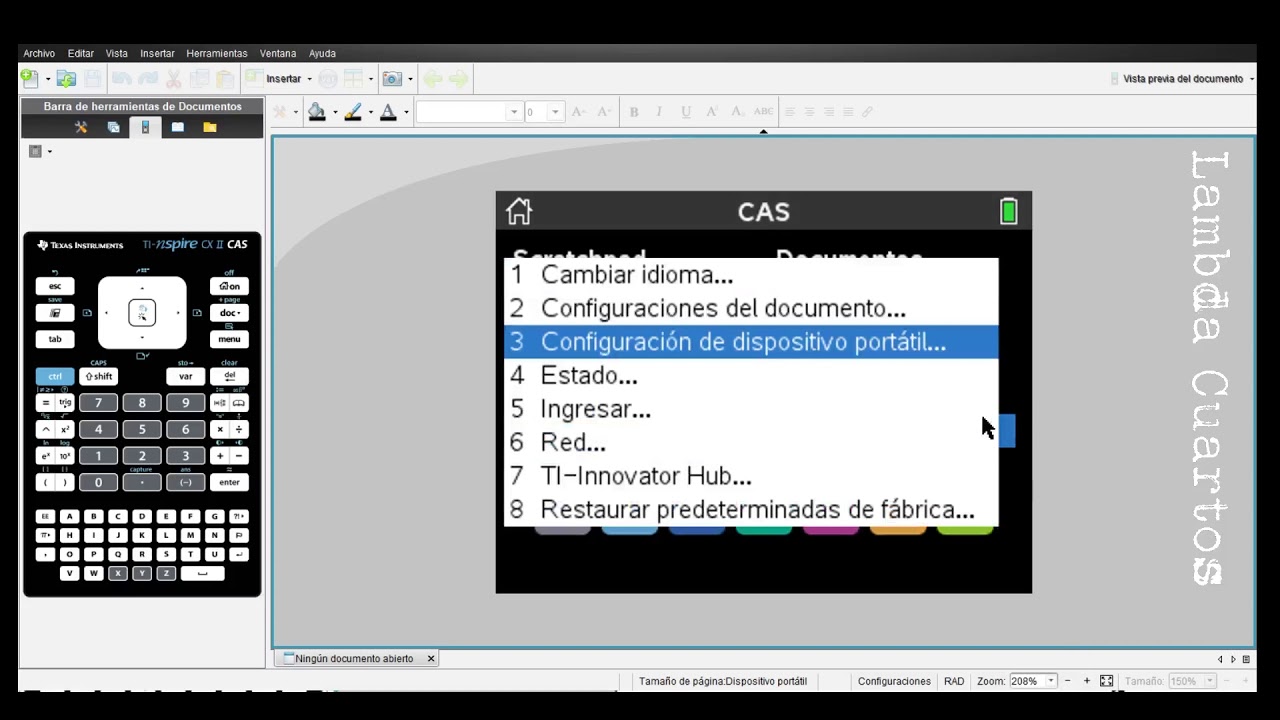1280x720 pixels.
Task: Click the divide key
Action: (239, 429)
